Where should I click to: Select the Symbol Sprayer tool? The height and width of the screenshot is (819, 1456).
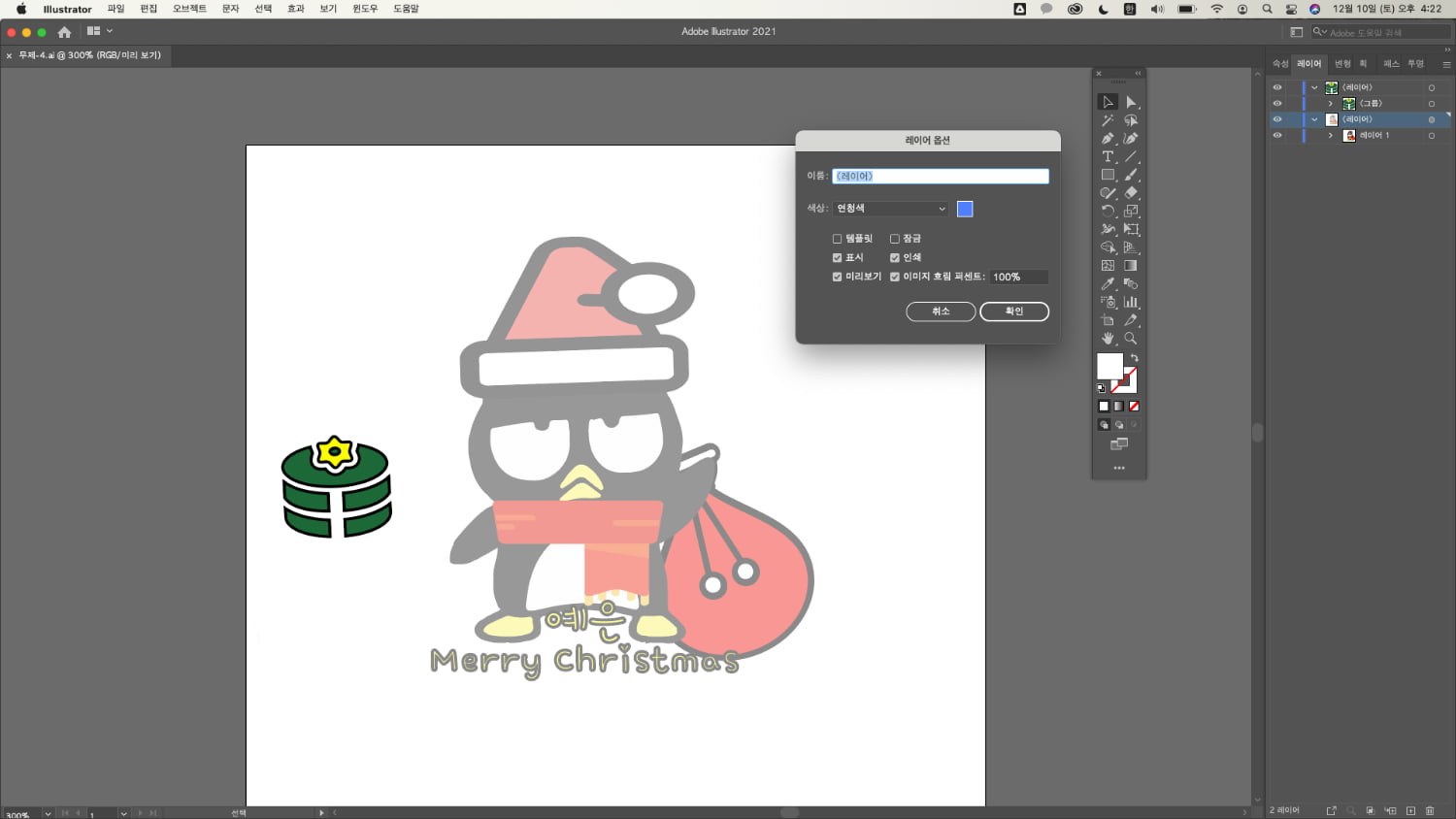(x=1108, y=302)
